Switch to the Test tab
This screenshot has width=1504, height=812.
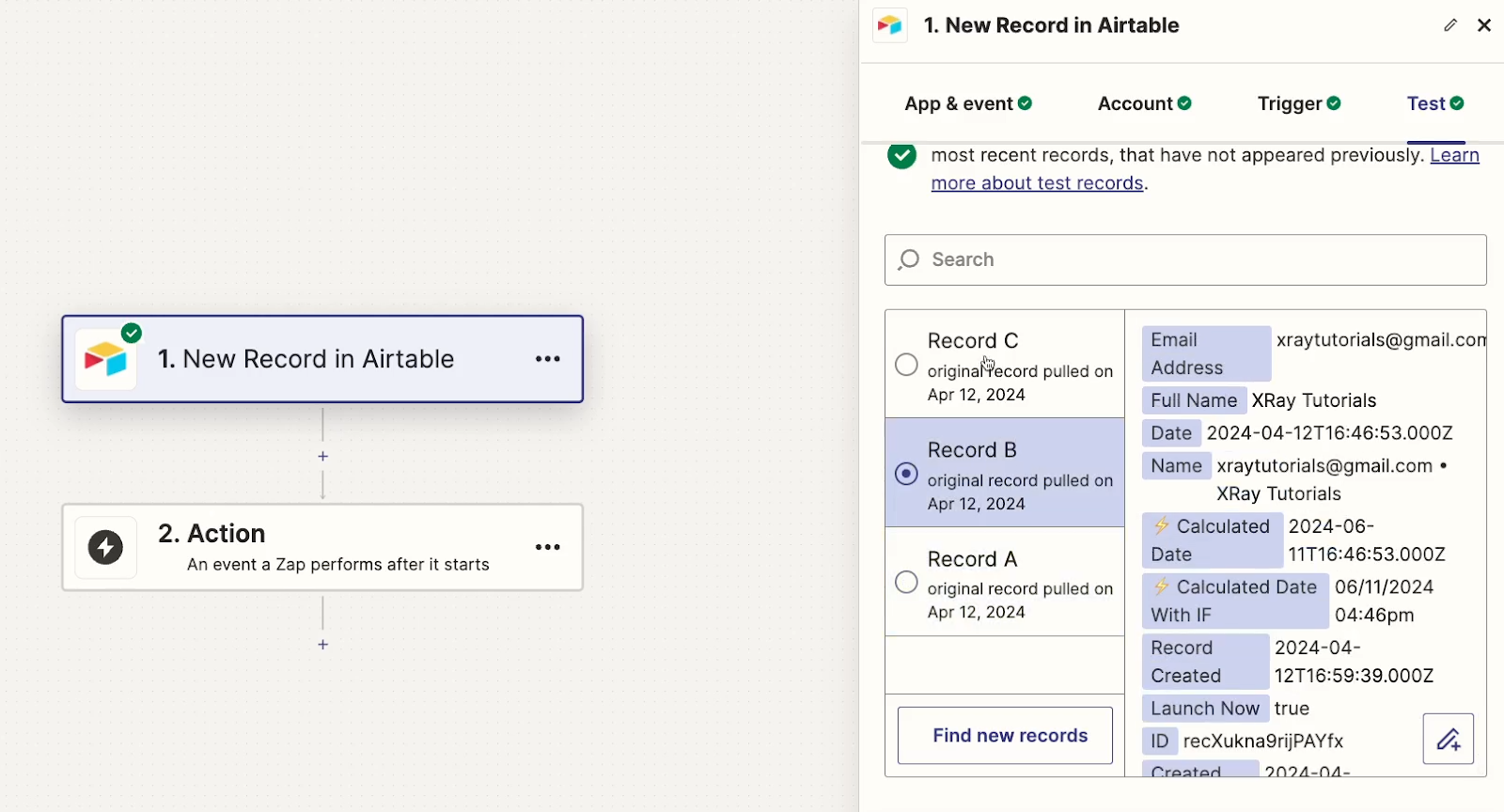click(1435, 103)
